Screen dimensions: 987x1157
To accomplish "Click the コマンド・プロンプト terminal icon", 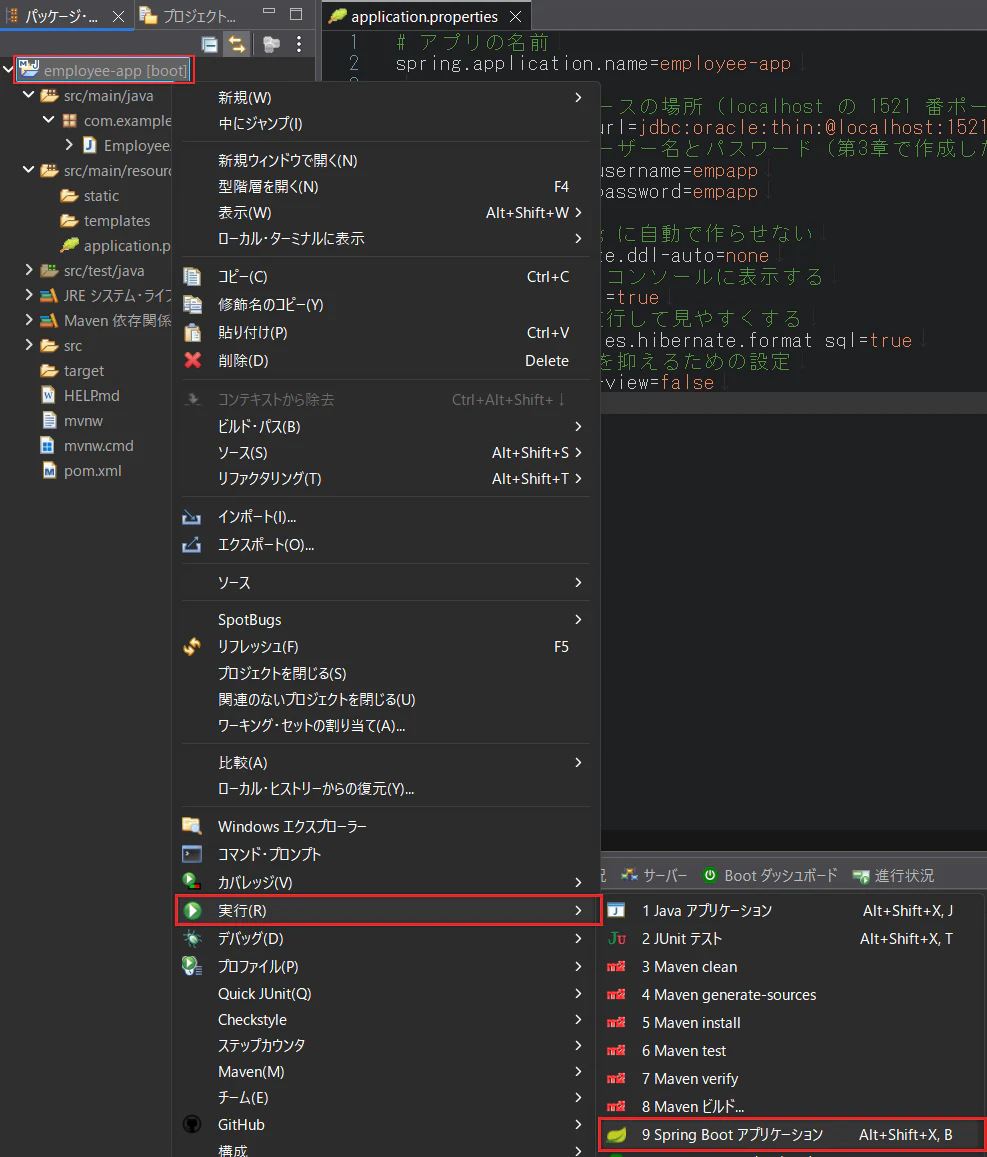I will point(192,854).
